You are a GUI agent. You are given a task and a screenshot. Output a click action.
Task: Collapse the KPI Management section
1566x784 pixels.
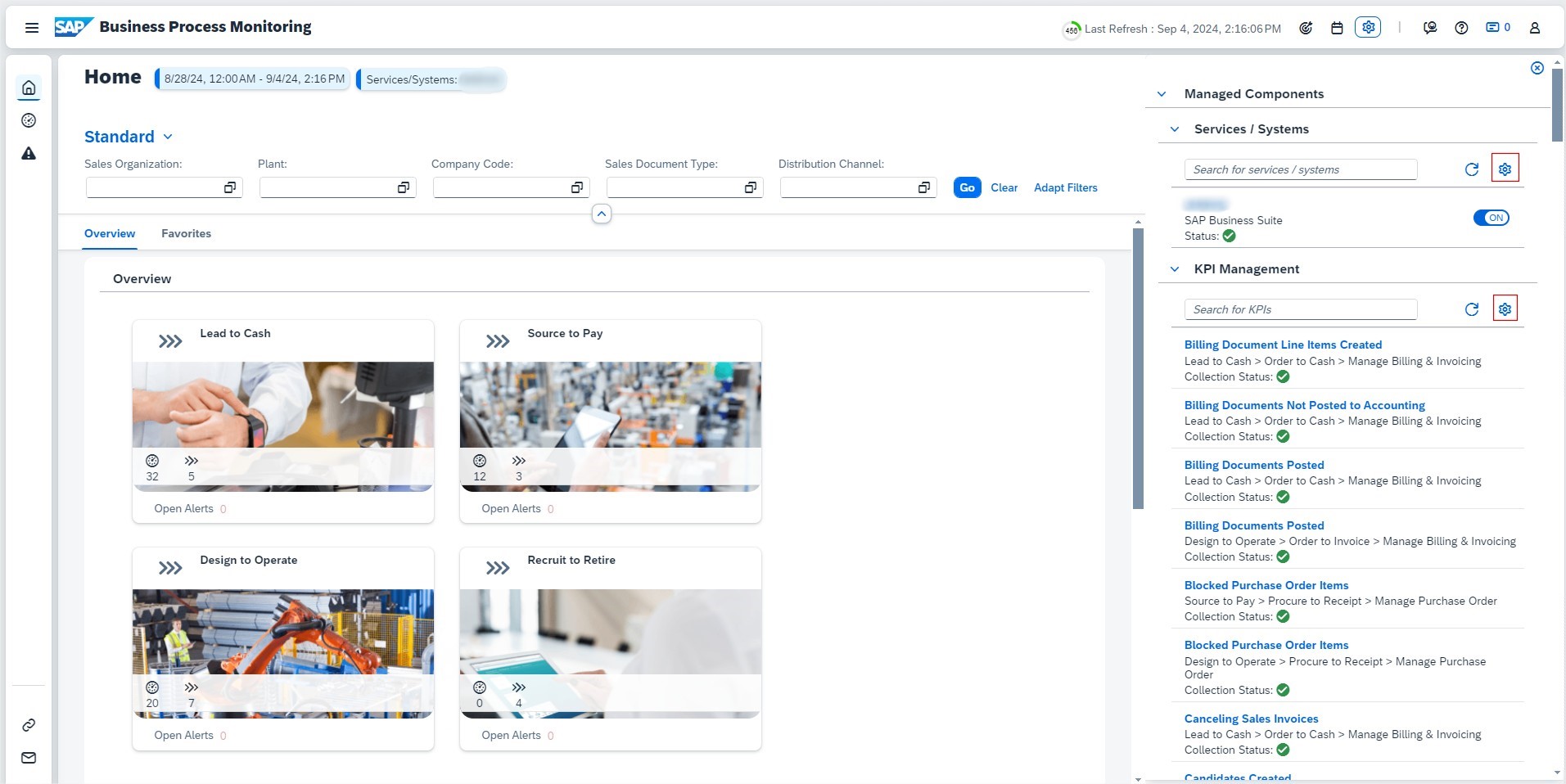coord(1175,269)
